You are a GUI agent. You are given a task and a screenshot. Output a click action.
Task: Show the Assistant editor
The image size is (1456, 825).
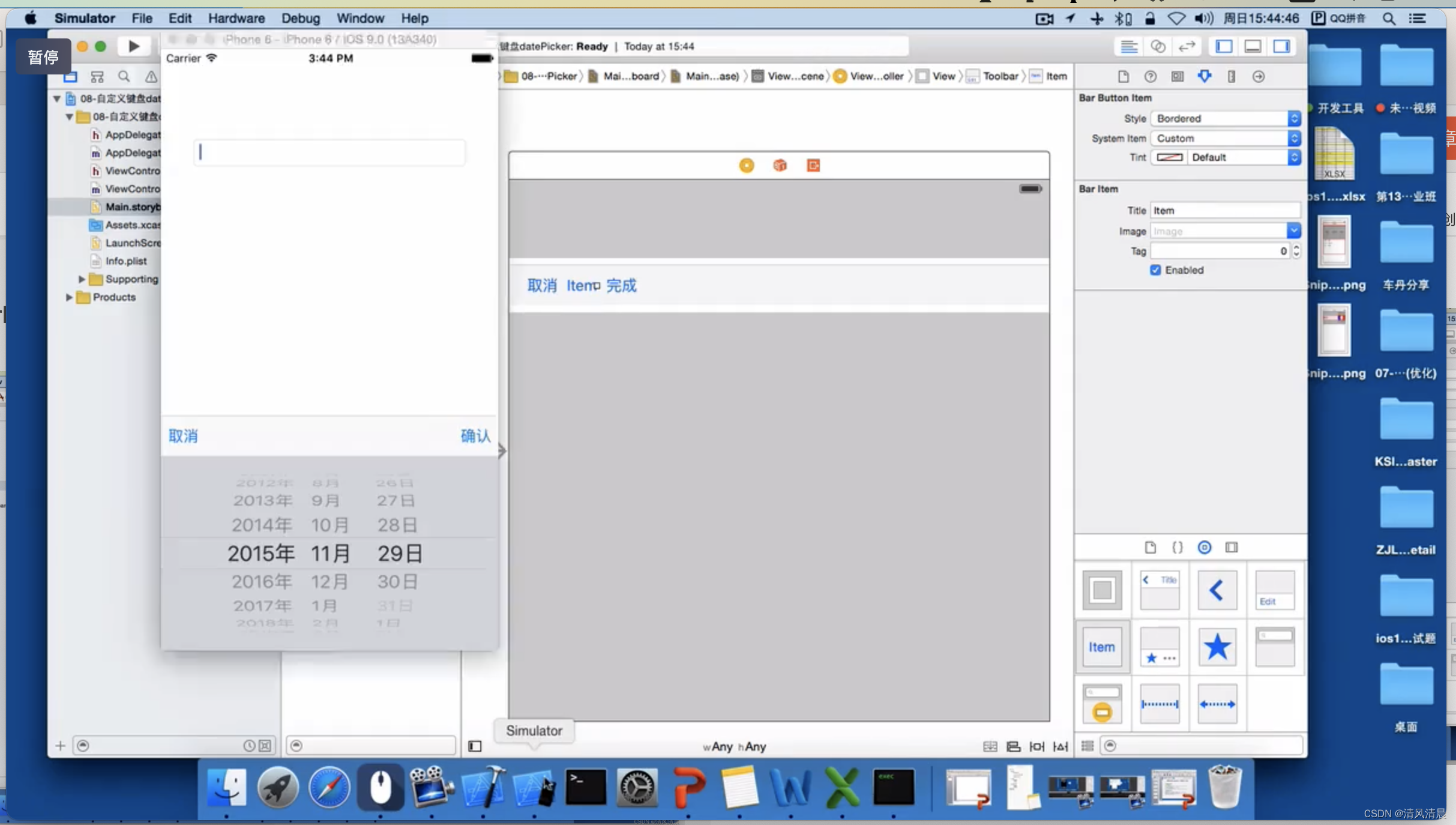[1158, 46]
